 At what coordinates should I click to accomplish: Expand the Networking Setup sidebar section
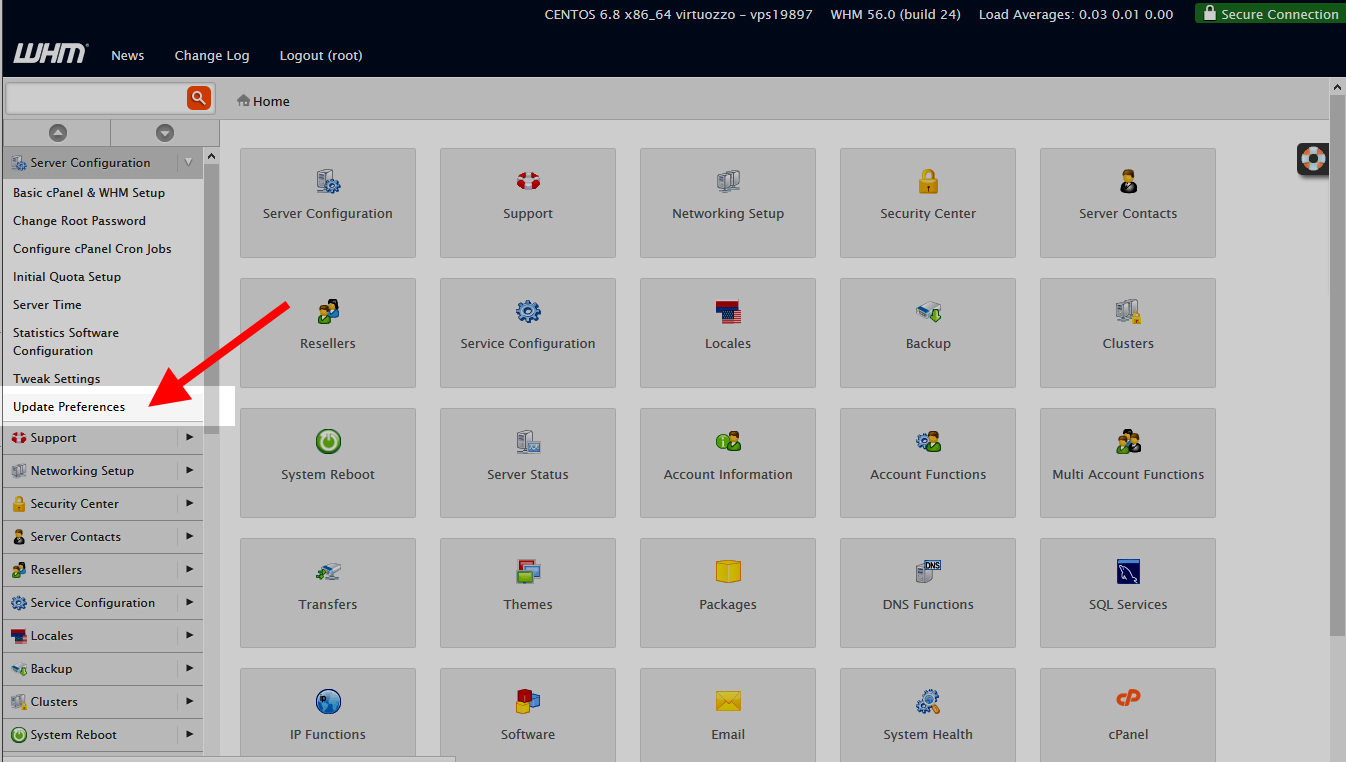189,470
